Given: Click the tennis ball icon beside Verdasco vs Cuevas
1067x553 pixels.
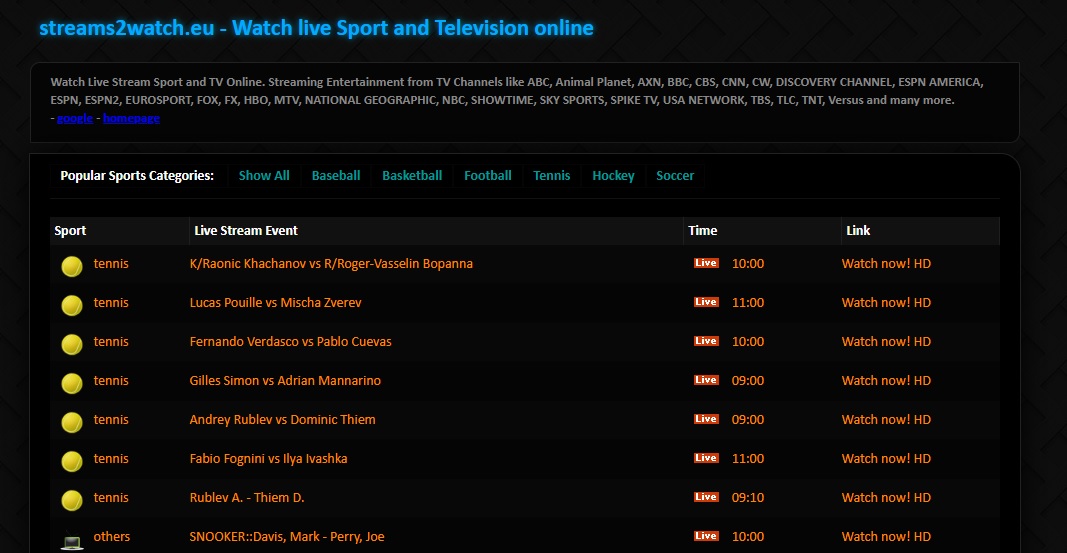Looking at the screenshot, I should click(72, 344).
